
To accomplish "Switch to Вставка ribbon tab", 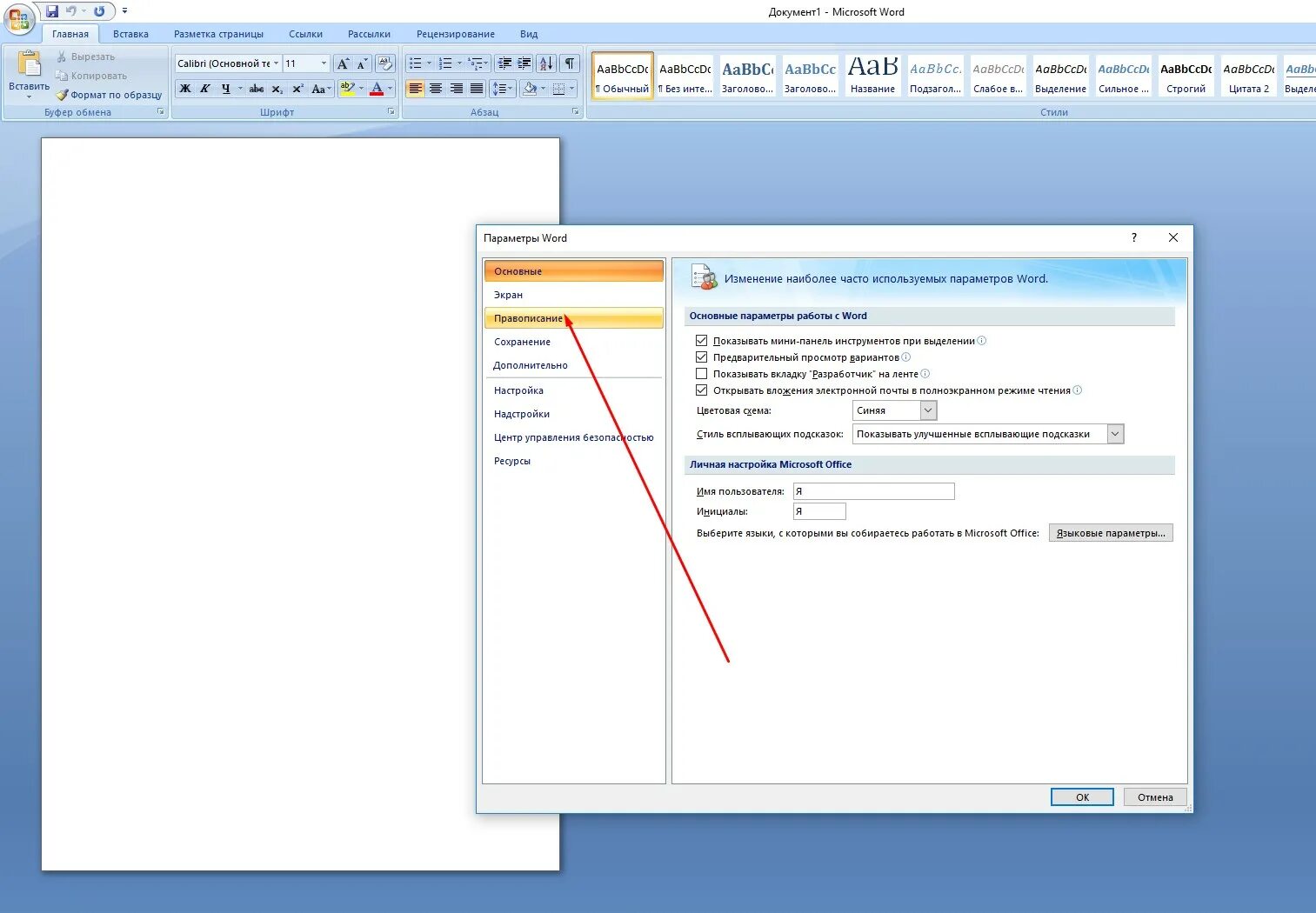I will click(130, 34).
